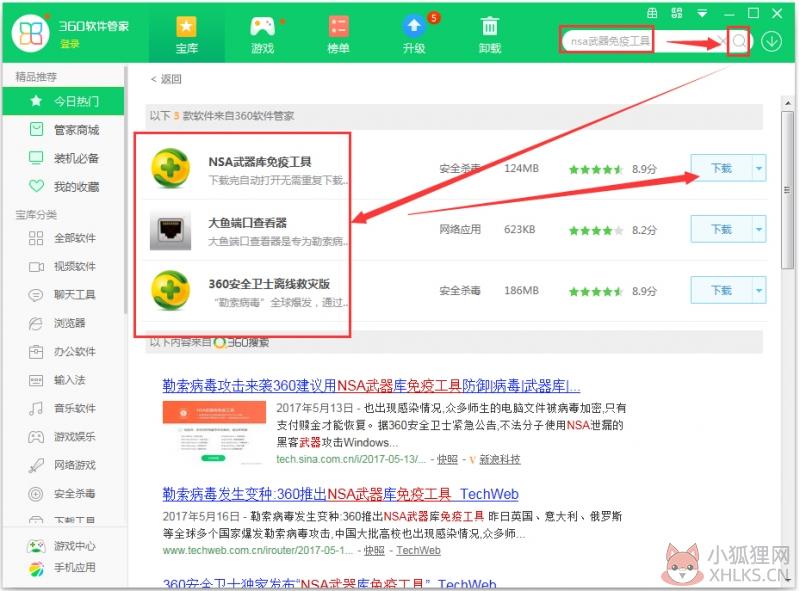Click the underlined TechWeb source link
Image resolution: width=800 pixels, height=591 pixels.
(418, 551)
